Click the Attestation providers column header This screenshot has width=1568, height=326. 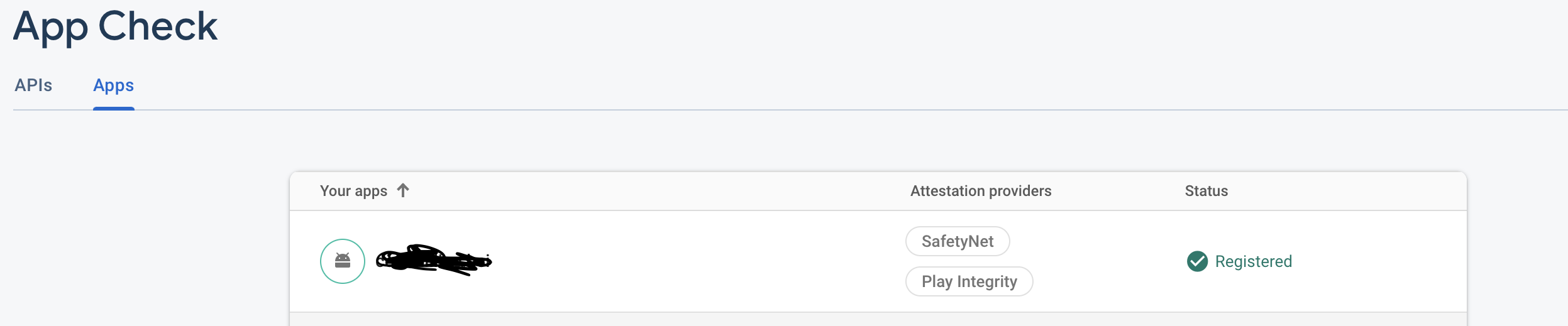click(x=981, y=191)
